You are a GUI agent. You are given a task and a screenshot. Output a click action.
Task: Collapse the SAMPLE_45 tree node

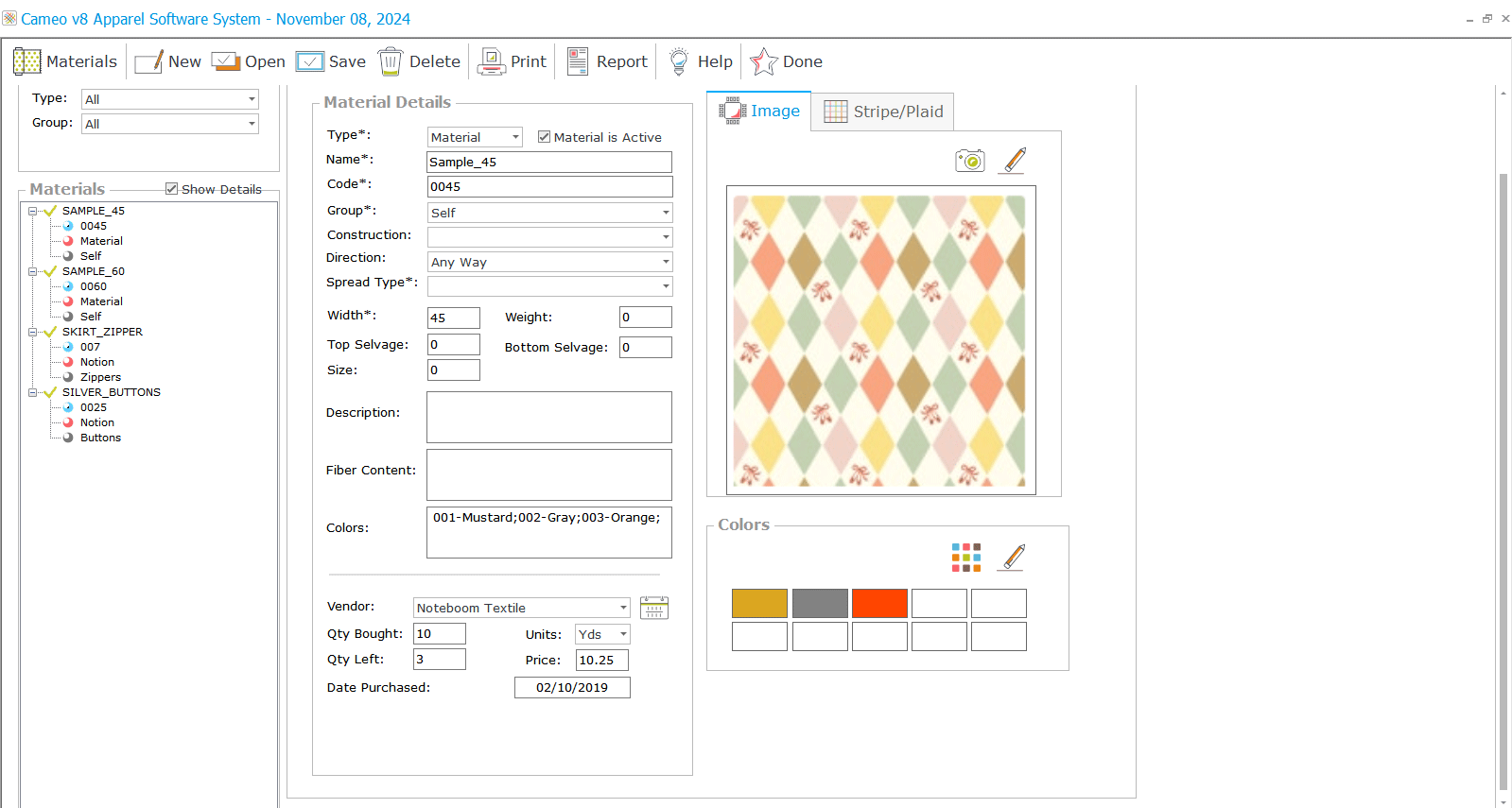click(x=32, y=211)
